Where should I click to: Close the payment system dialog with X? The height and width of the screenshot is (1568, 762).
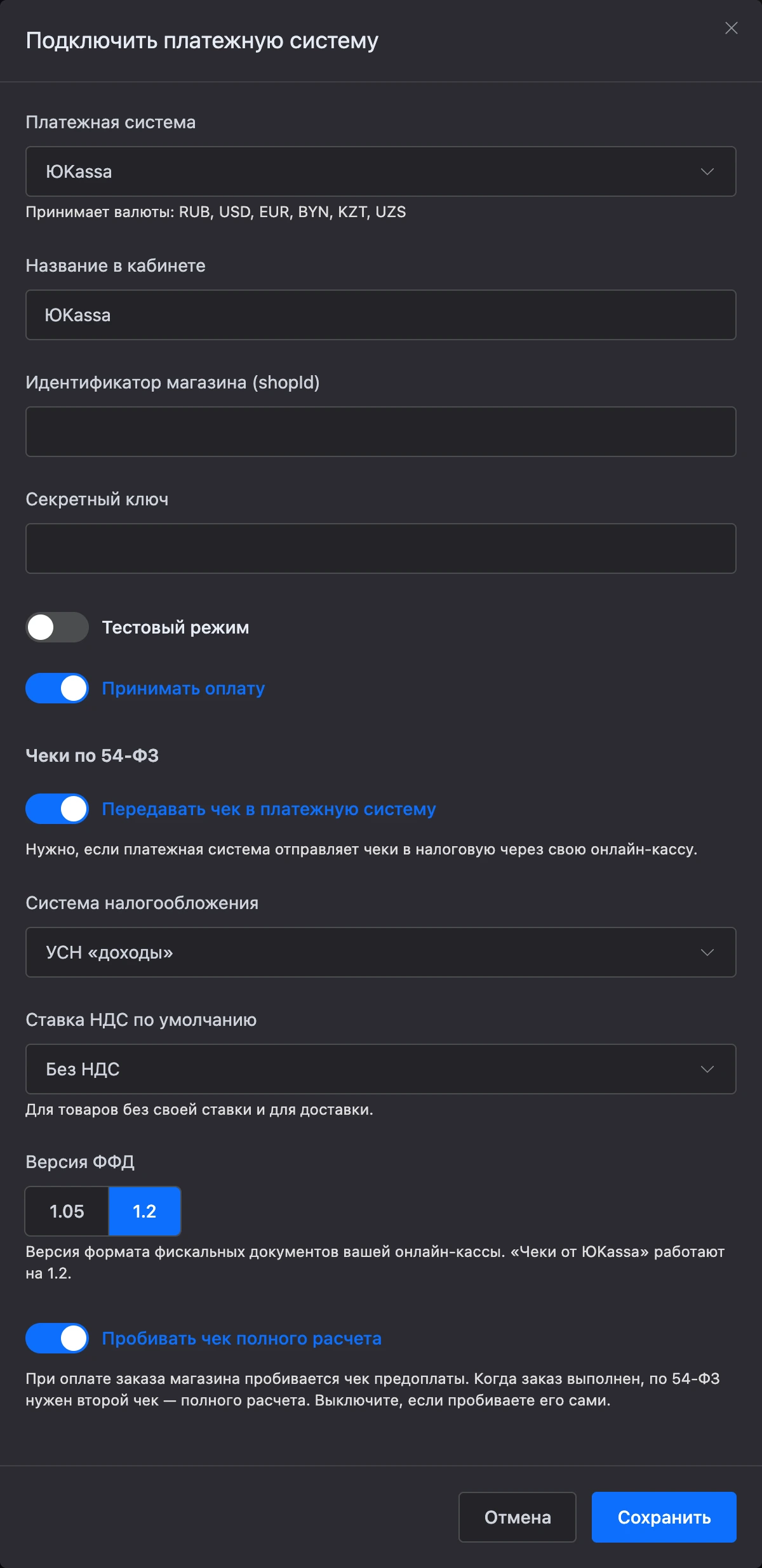[732, 28]
